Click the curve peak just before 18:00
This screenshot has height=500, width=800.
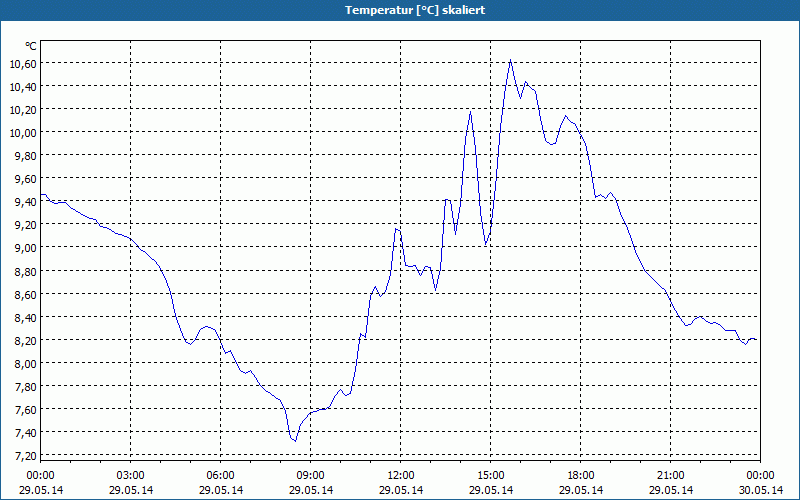coord(566,116)
